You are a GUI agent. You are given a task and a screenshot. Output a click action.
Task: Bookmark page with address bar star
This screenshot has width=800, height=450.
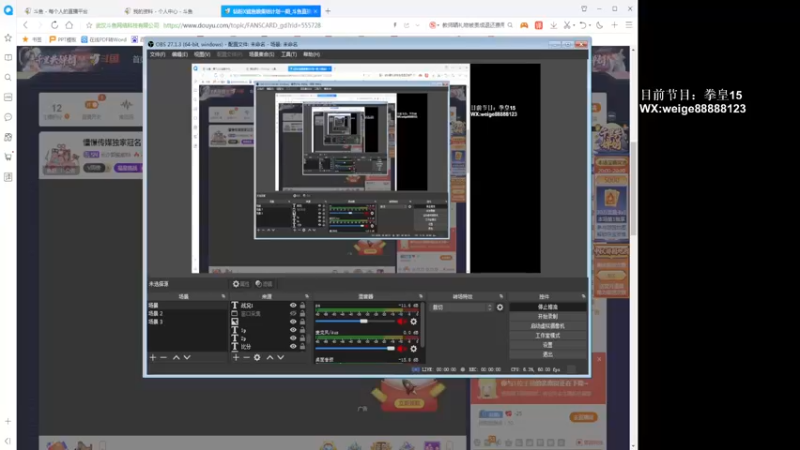coord(89,25)
